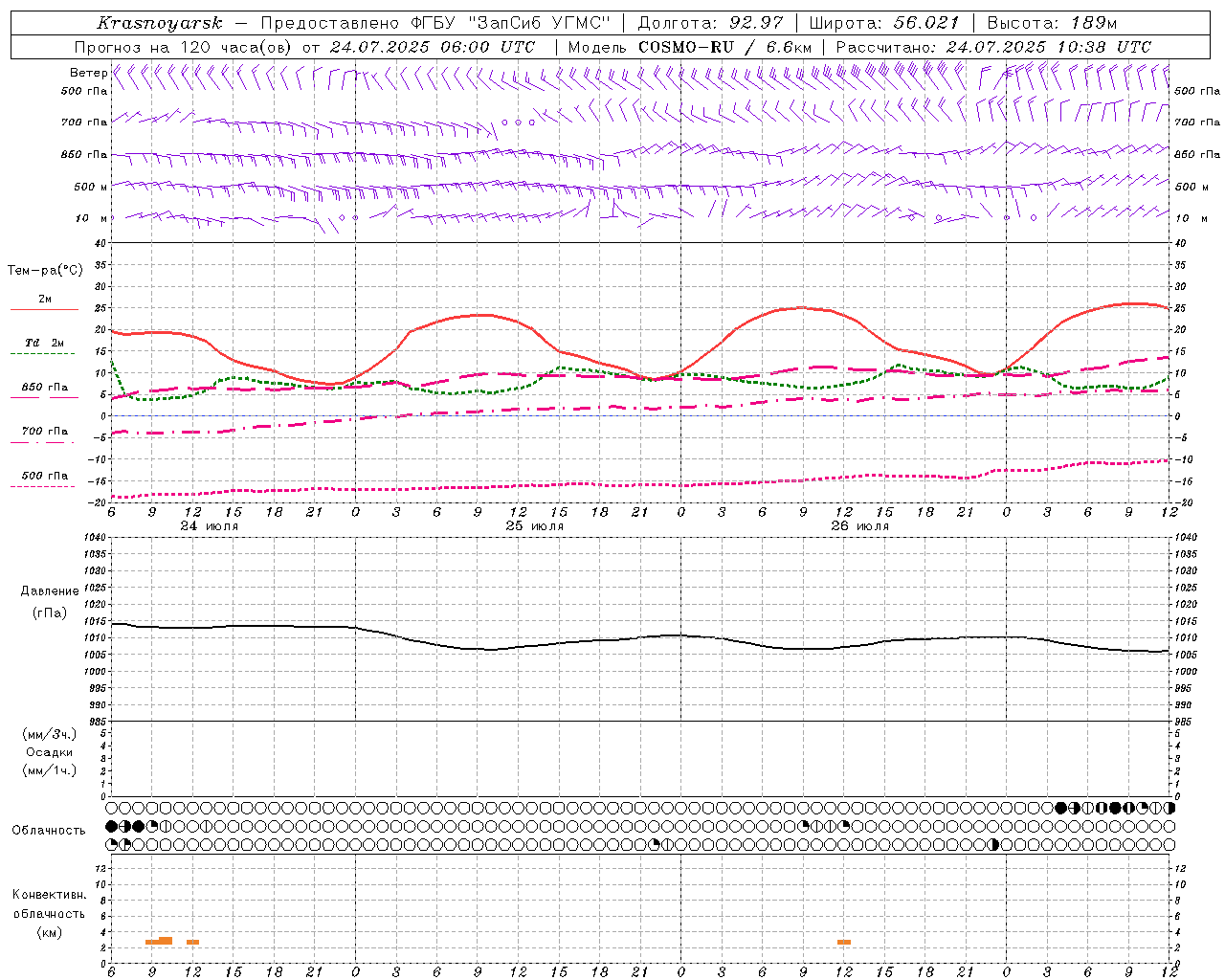Image resolution: width=1225 pixels, height=980 pixels.
Task: Click the 25 июля date label
Action: 535,526
